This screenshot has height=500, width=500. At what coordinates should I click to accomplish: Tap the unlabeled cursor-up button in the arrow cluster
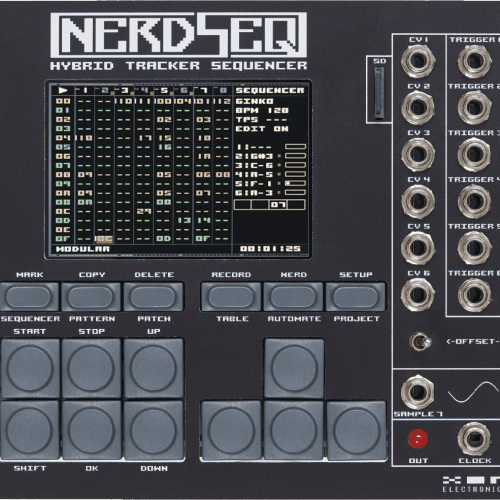pyautogui.click(x=294, y=368)
